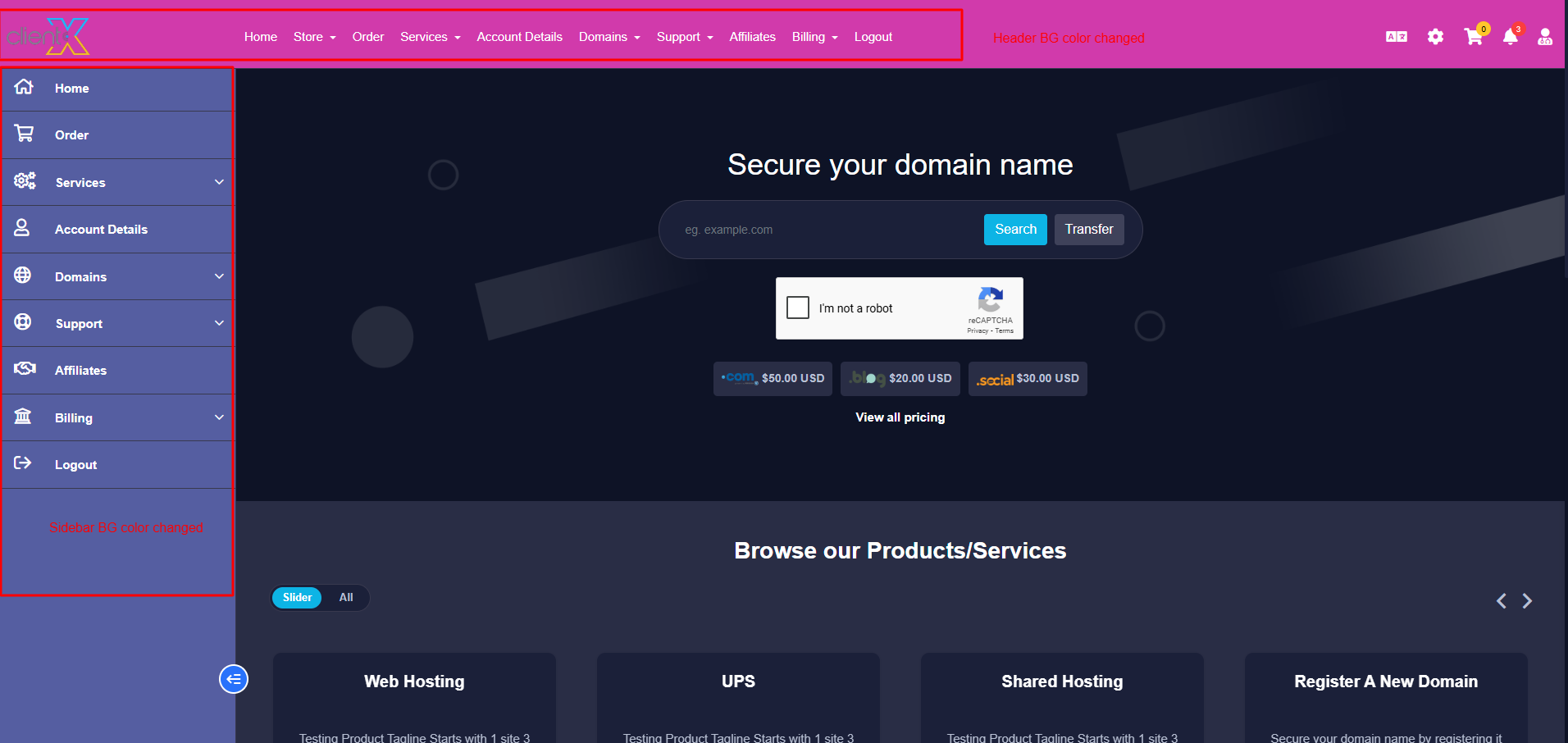Click the language switcher icon
Image resolution: width=1568 pixels, height=743 pixels.
click(x=1396, y=37)
